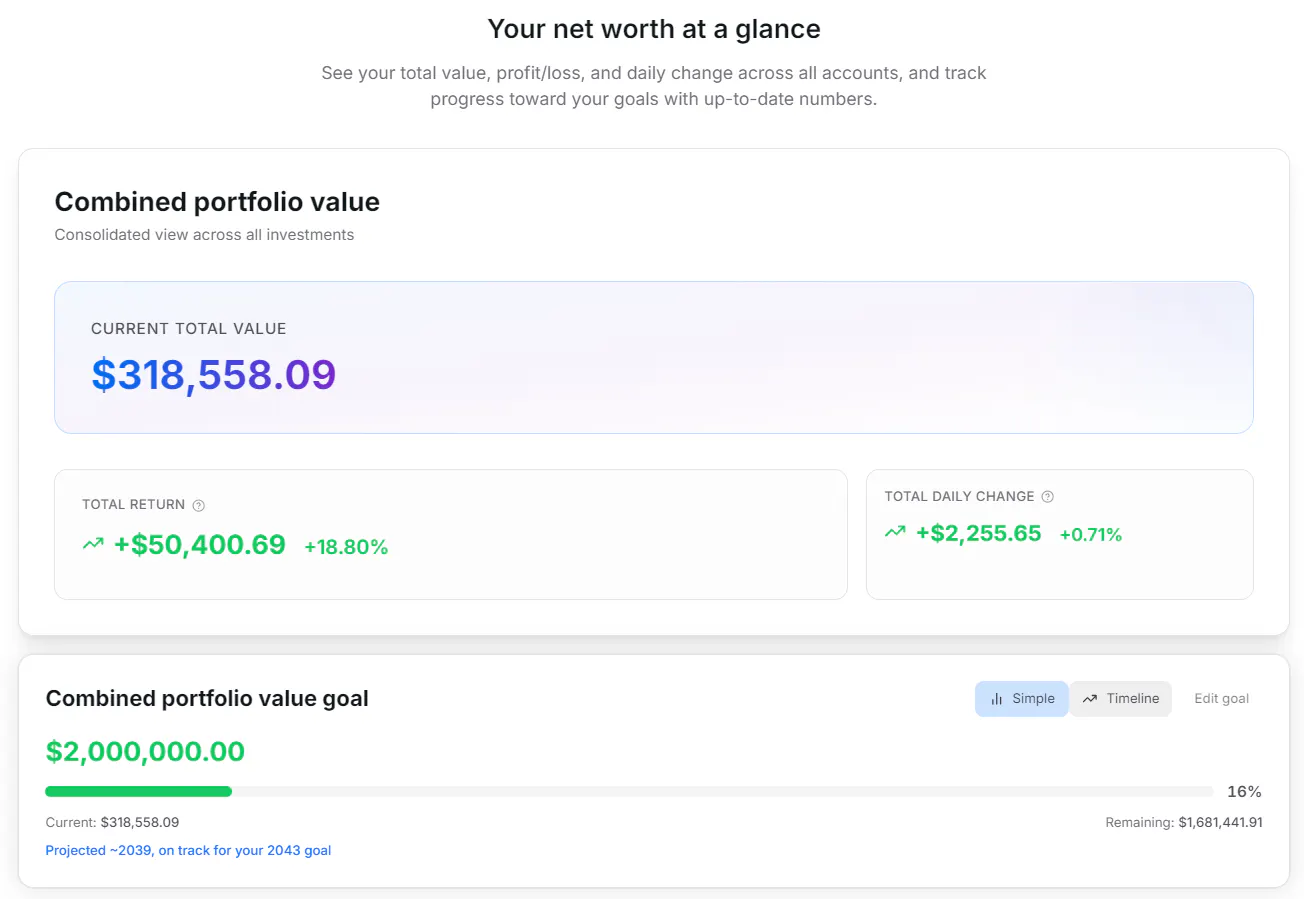Click the 16% progress label
Image resolution: width=1304 pixels, height=899 pixels.
point(1244,792)
